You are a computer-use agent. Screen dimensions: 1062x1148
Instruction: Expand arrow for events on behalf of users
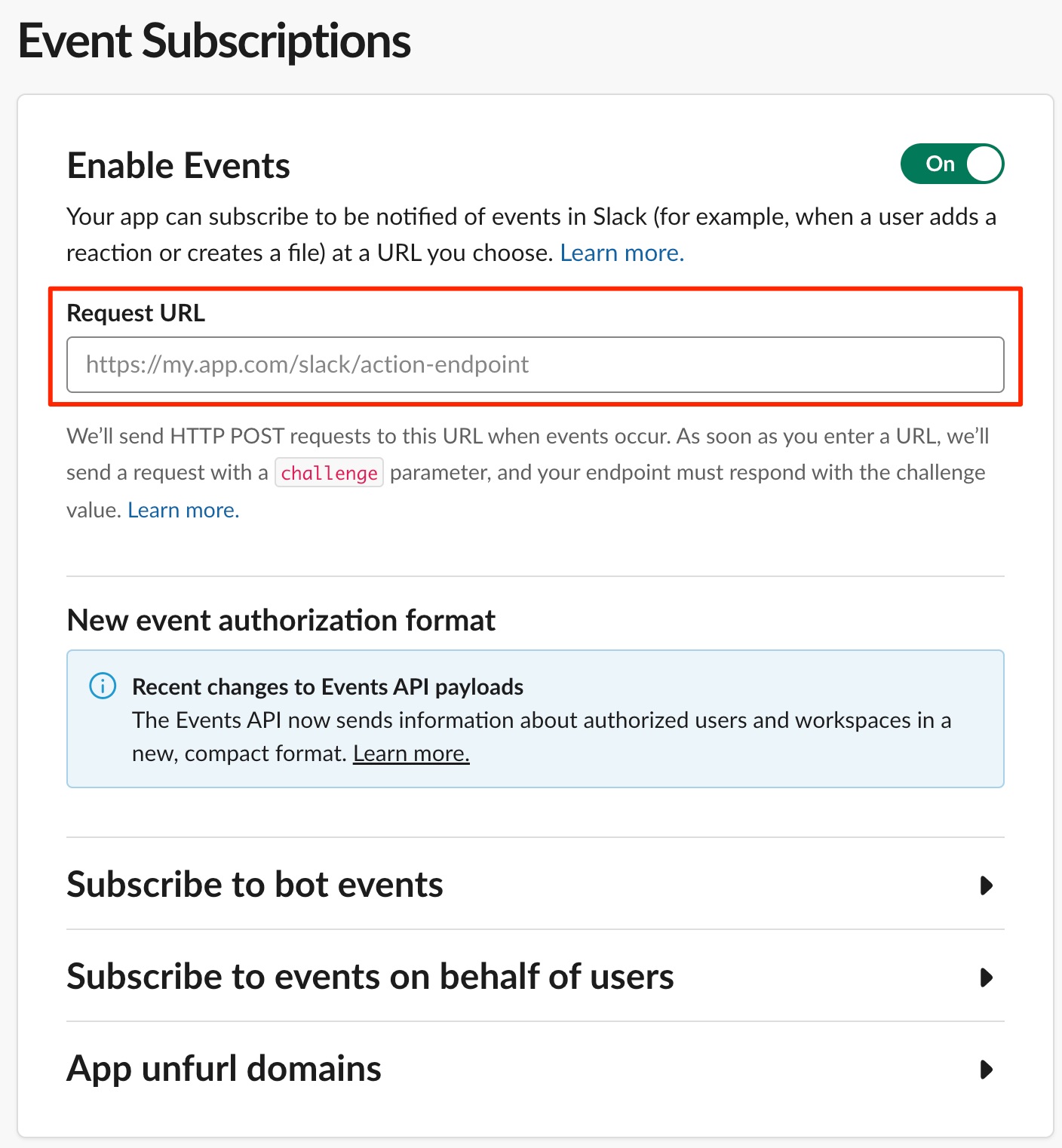coord(986,978)
